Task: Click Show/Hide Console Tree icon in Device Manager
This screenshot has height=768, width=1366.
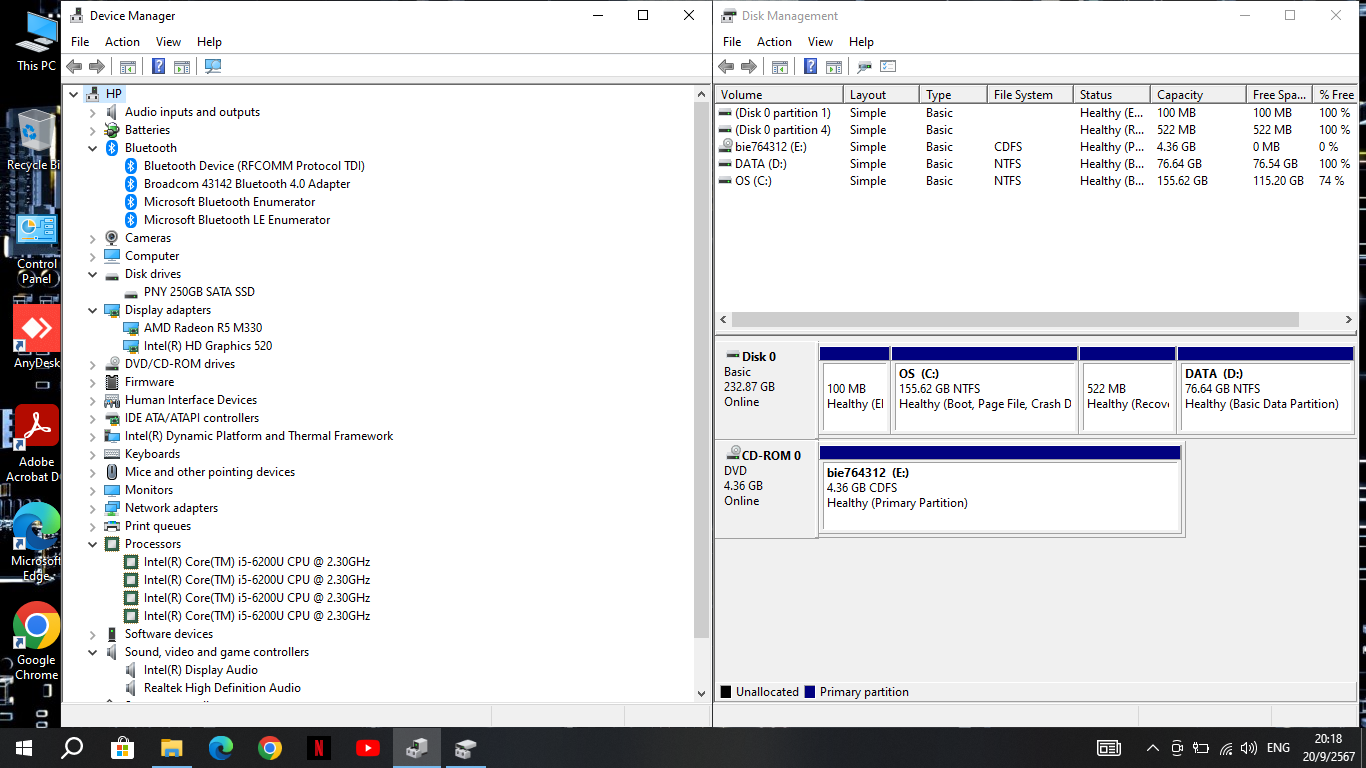Action: (x=128, y=67)
